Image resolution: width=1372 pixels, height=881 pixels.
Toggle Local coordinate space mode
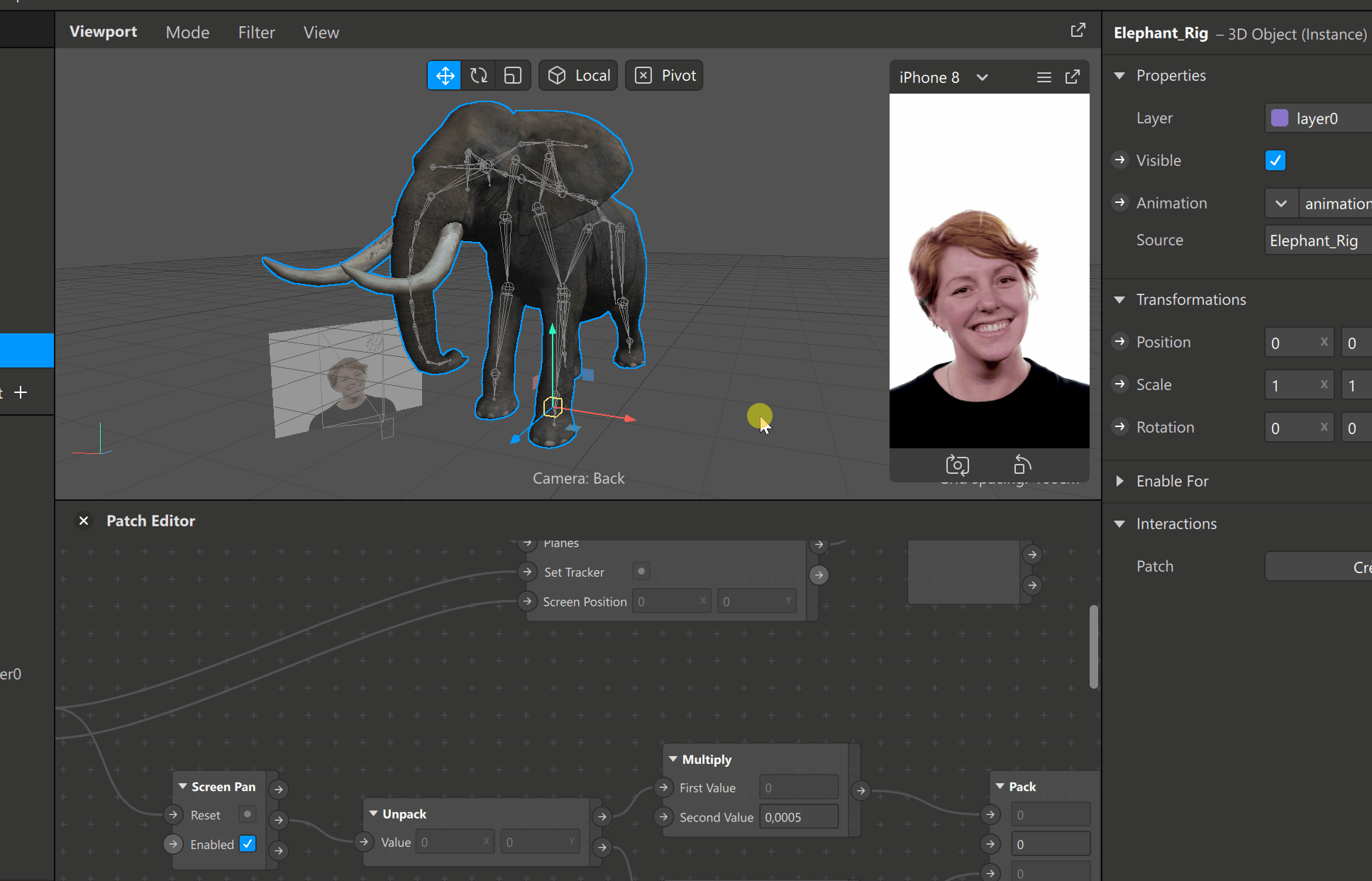(577, 74)
